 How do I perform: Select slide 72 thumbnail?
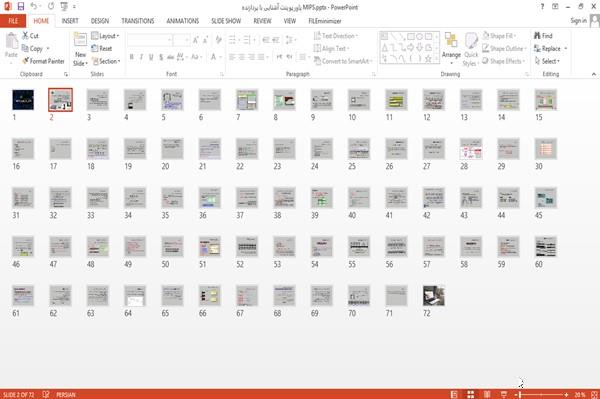pos(434,296)
